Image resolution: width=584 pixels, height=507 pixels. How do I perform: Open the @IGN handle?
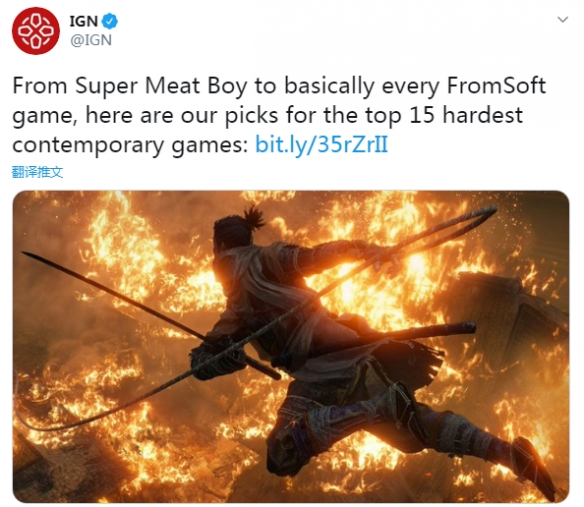pos(91,40)
